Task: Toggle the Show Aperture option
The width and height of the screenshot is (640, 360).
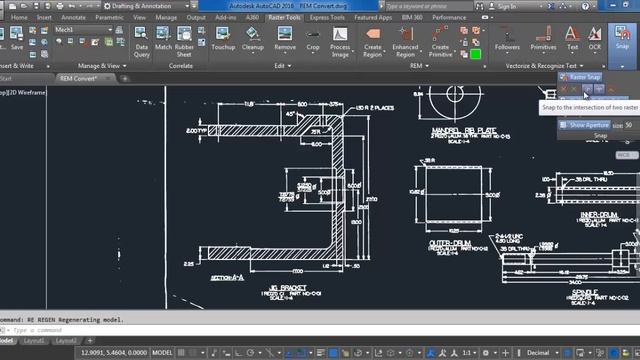Action: (585, 125)
